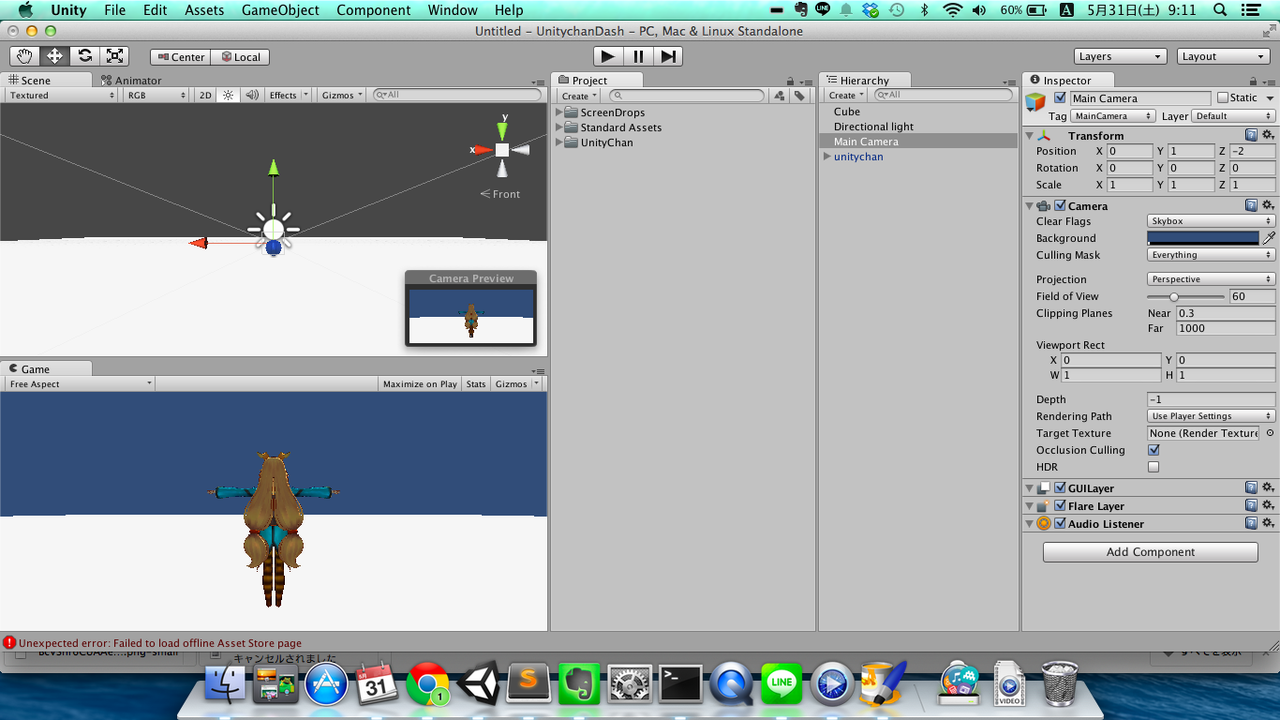The image size is (1280, 720).
Task: Enable the HDR checkbox
Action: coord(1153,467)
